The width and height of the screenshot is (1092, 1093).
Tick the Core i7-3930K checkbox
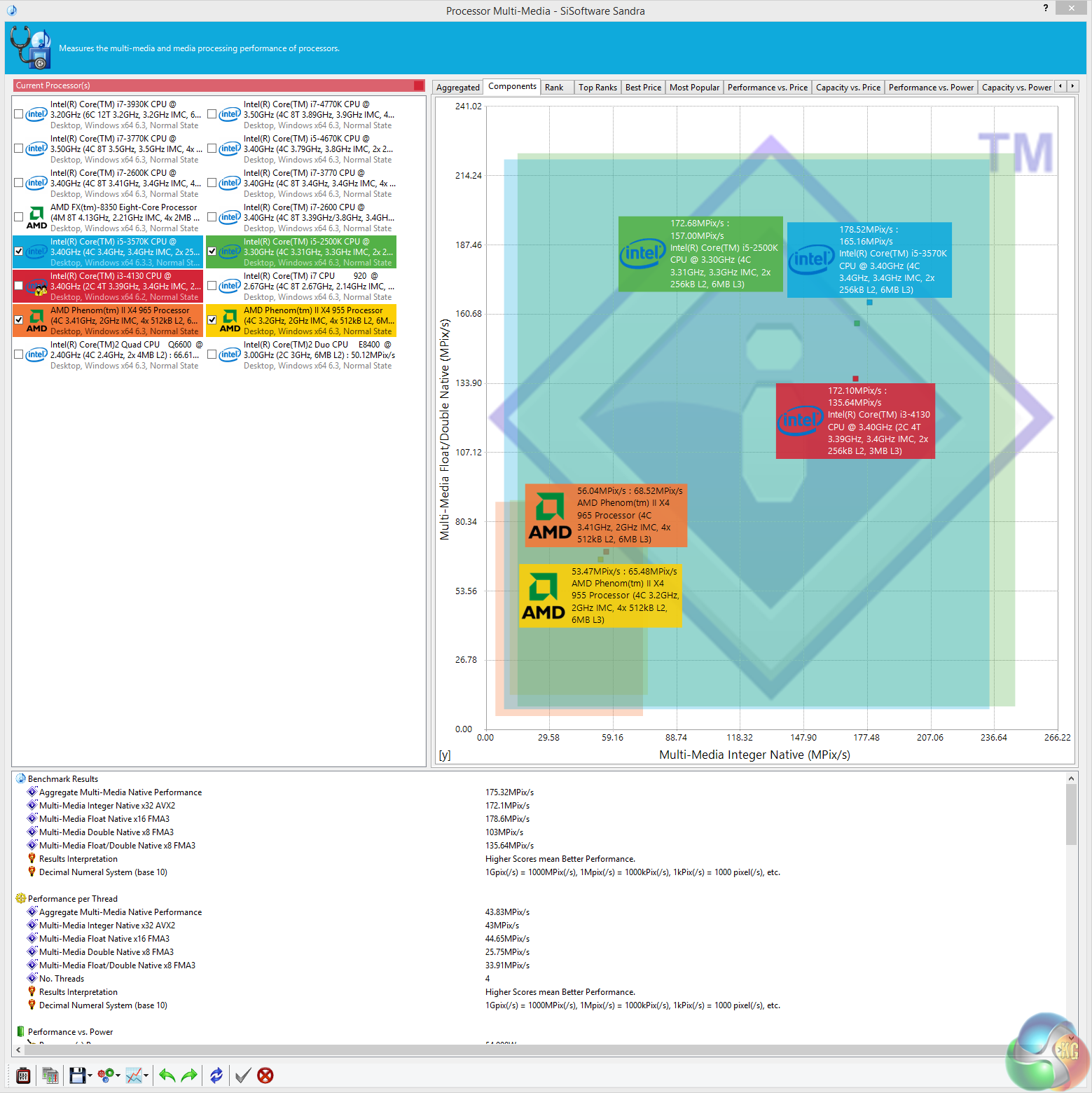coord(19,114)
